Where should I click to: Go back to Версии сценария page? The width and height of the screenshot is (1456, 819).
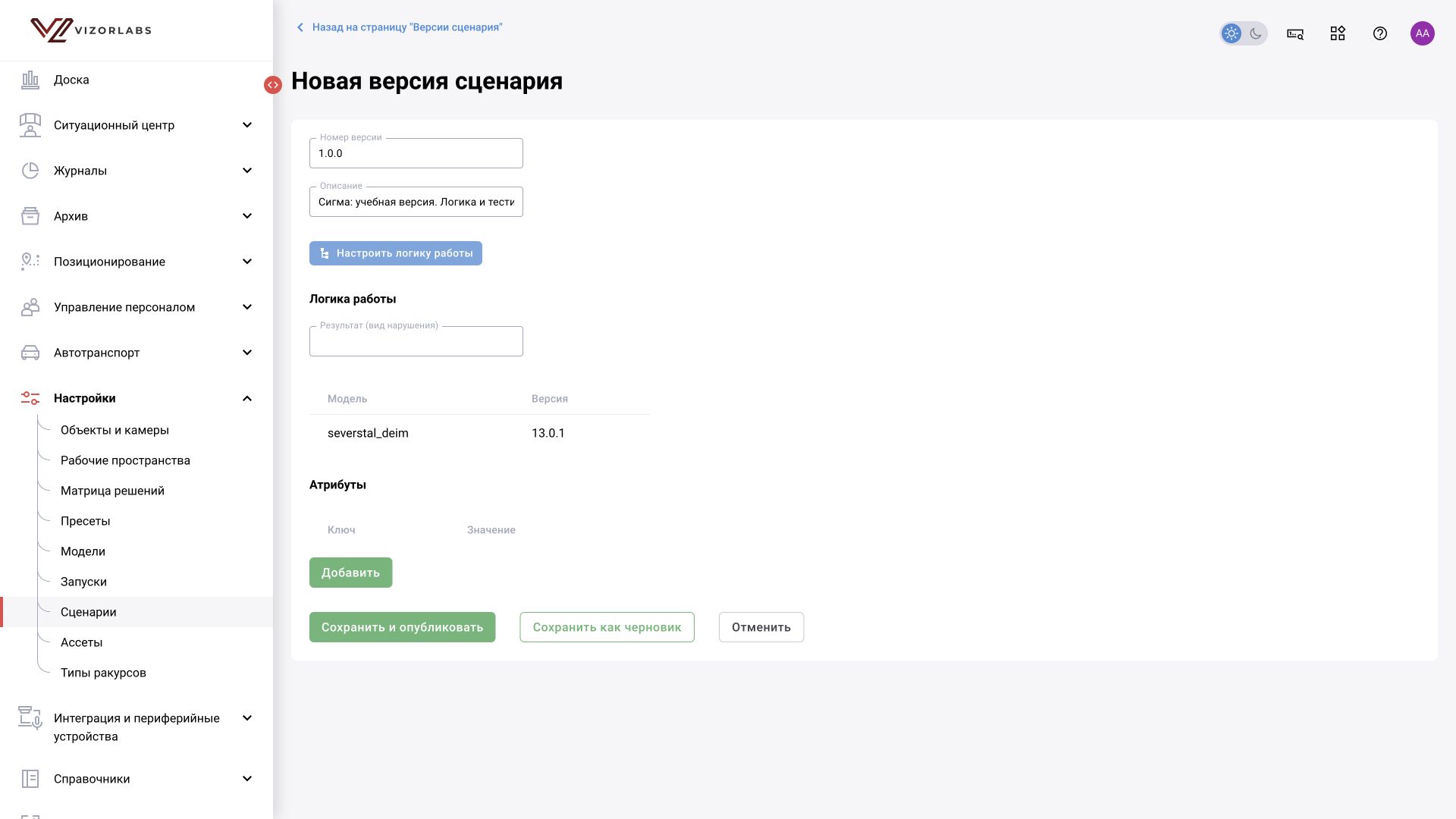pyautogui.click(x=399, y=27)
